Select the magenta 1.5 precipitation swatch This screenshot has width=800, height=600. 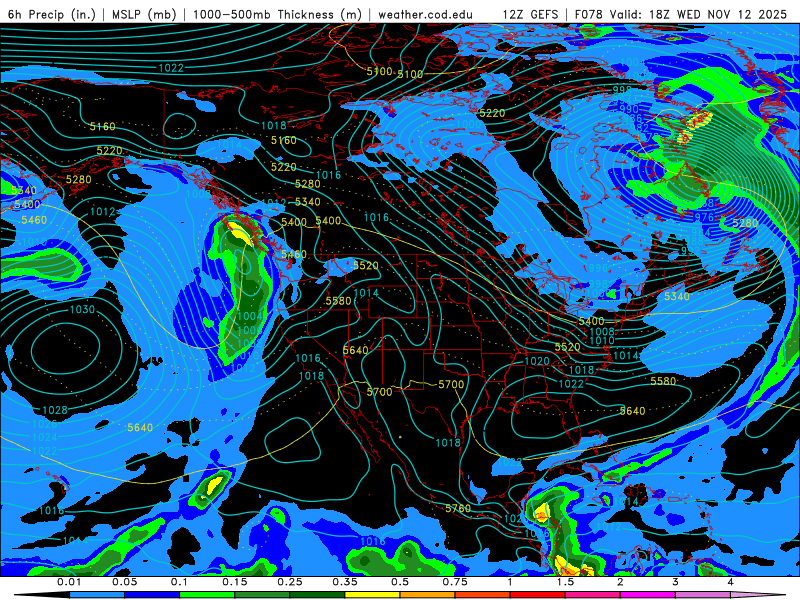tap(592, 595)
